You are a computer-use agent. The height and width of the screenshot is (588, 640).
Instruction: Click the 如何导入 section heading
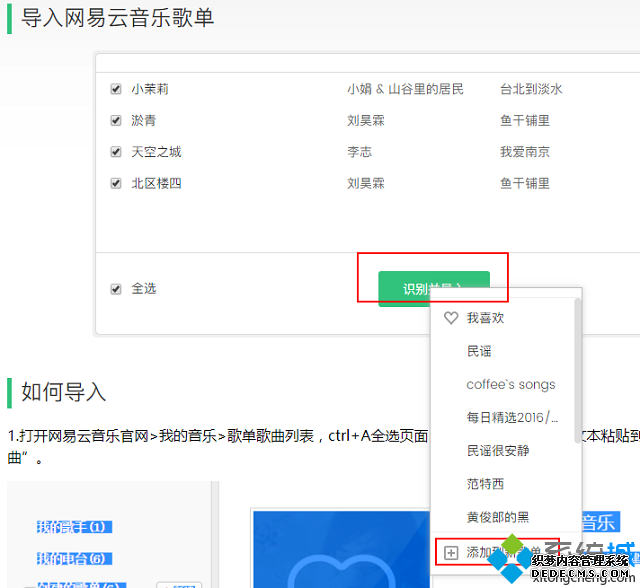[64, 392]
